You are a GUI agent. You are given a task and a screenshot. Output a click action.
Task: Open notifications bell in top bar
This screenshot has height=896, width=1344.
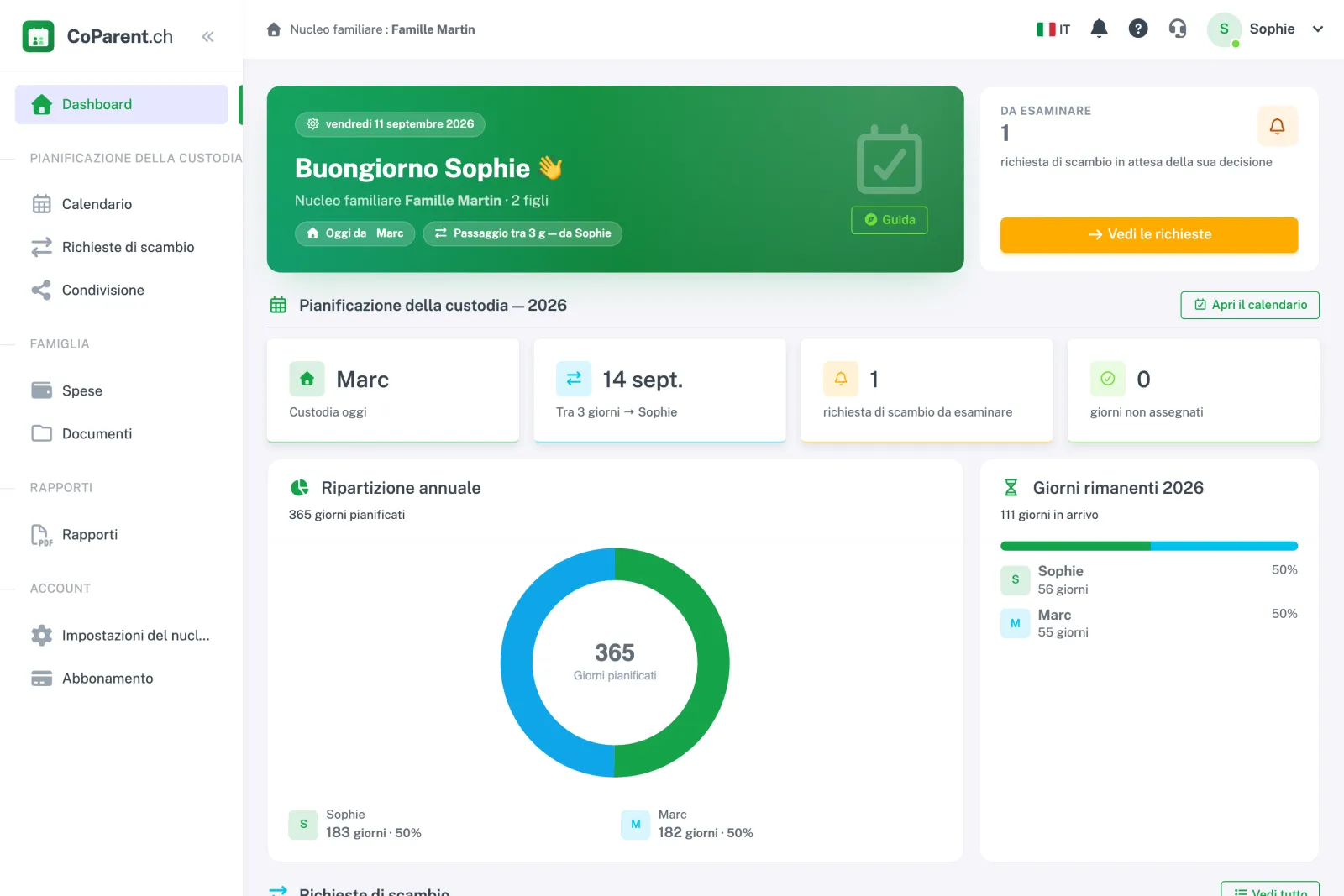pyautogui.click(x=1099, y=29)
